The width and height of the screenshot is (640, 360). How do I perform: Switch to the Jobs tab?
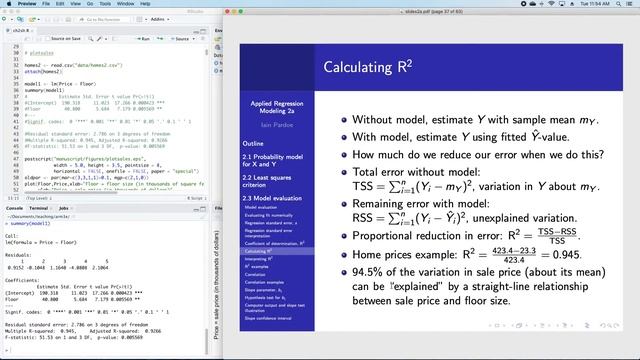coord(64,209)
